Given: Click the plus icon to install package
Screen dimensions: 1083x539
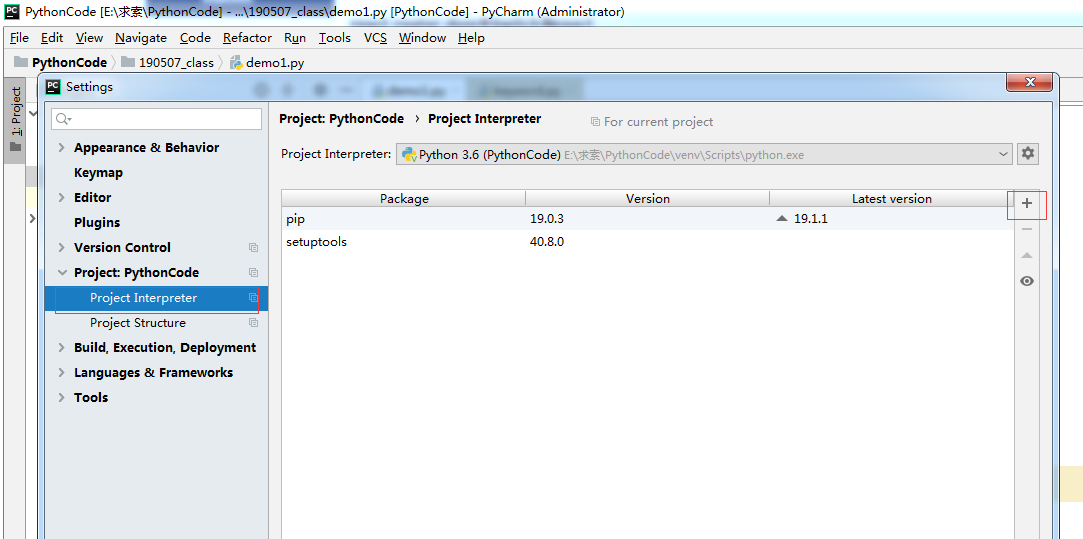Looking at the screenshot, I should (1027, 204).
